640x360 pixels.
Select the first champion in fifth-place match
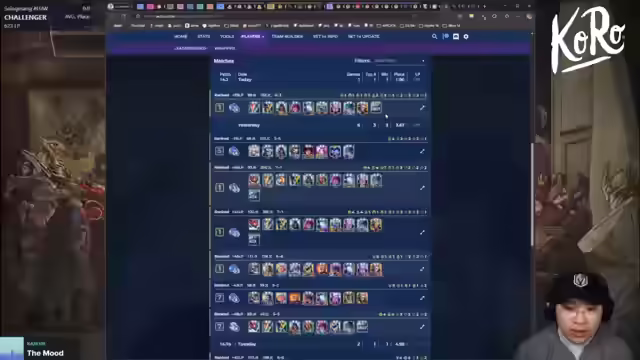click(x=254, y=151)
